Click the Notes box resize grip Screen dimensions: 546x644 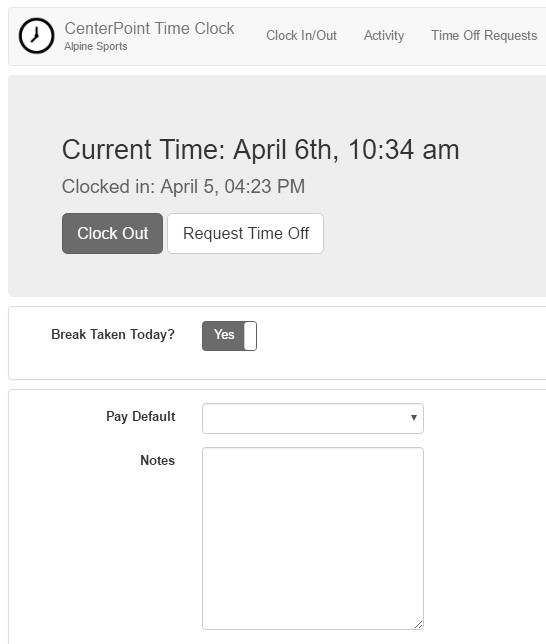tap(418, 625)
